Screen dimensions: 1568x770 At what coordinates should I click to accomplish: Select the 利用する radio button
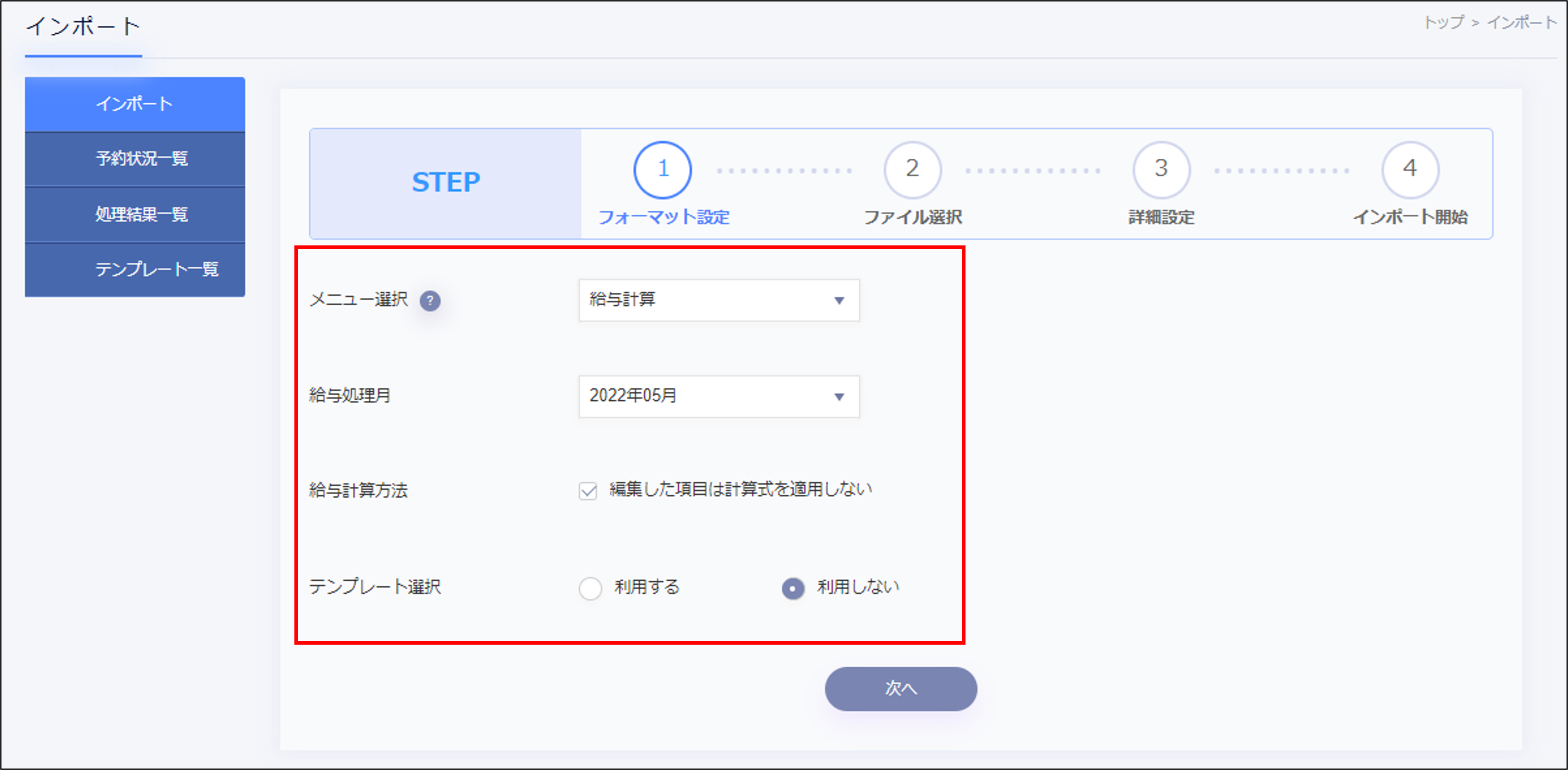(590, 588)
